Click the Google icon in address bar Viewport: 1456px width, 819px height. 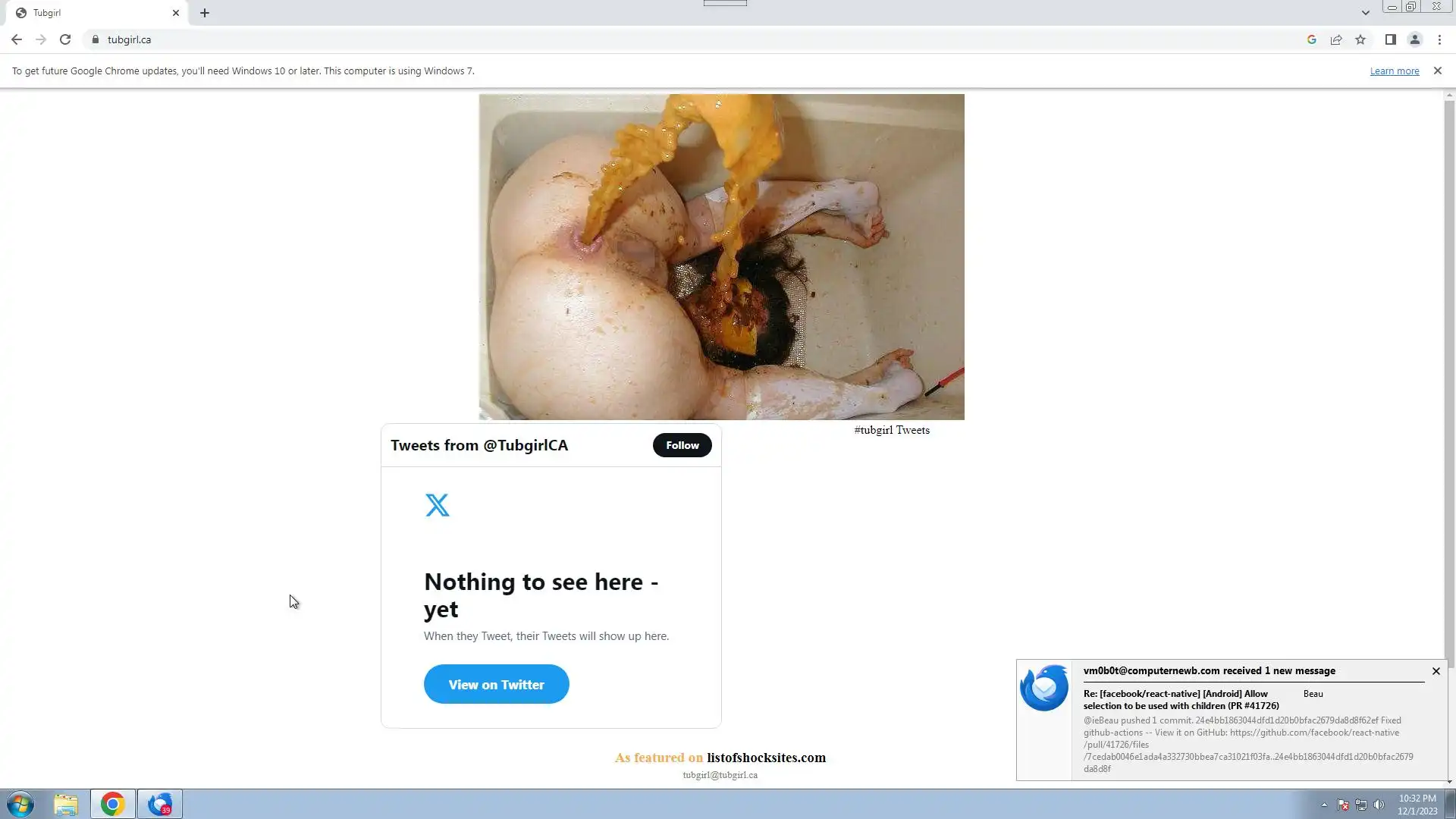(1311, 39)
